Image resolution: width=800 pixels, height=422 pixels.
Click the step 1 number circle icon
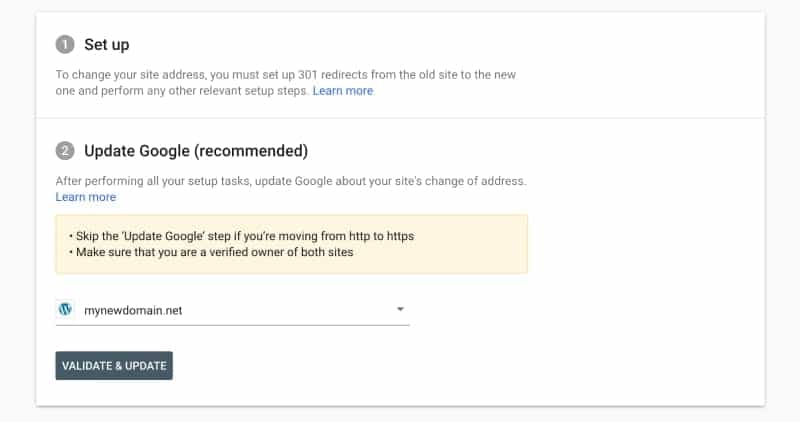tap(65, 45)
